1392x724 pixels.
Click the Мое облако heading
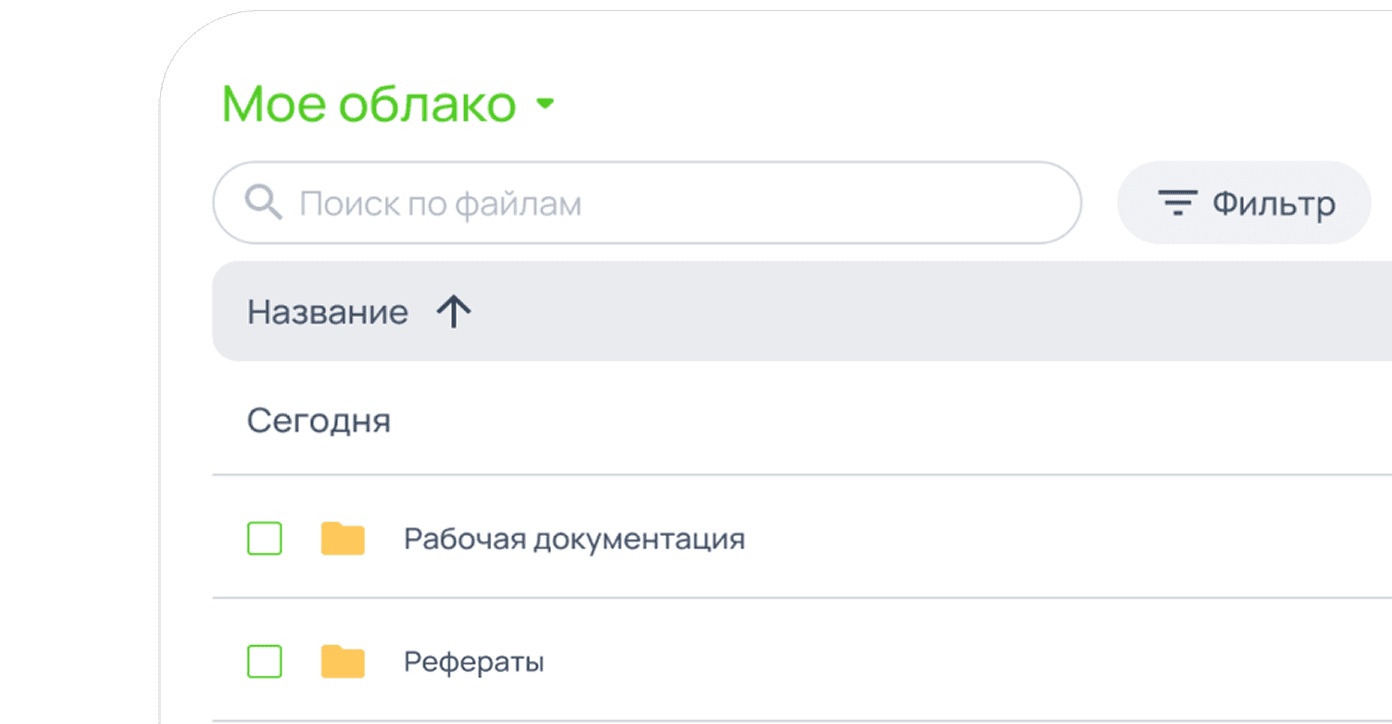(368, 104)
